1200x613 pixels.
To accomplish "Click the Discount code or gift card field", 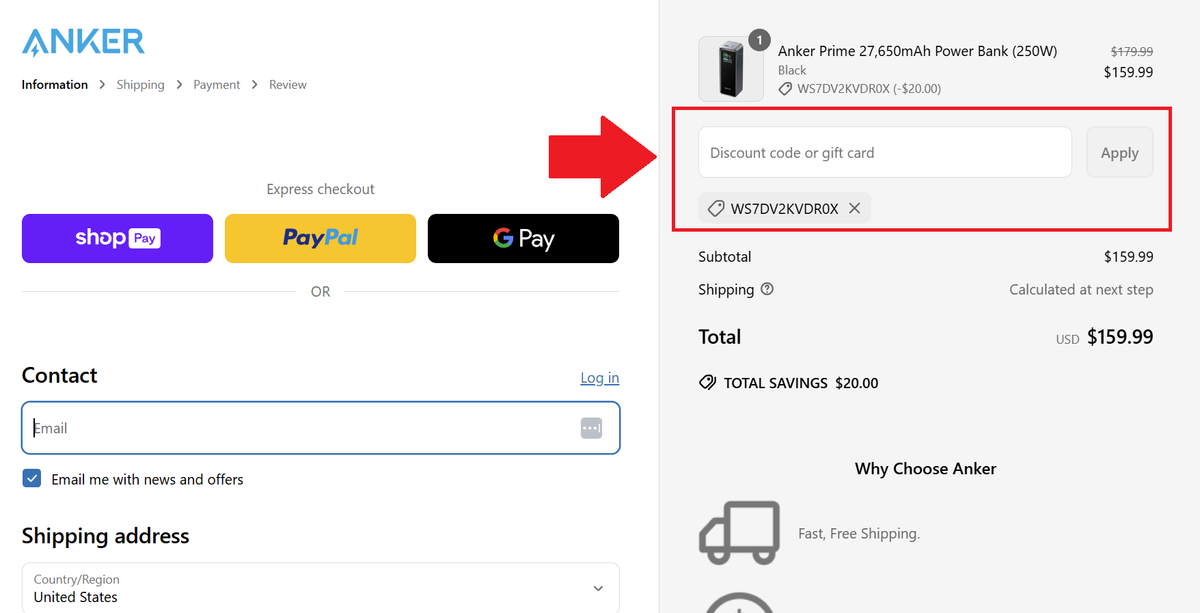I will click(x=884, y=152).
